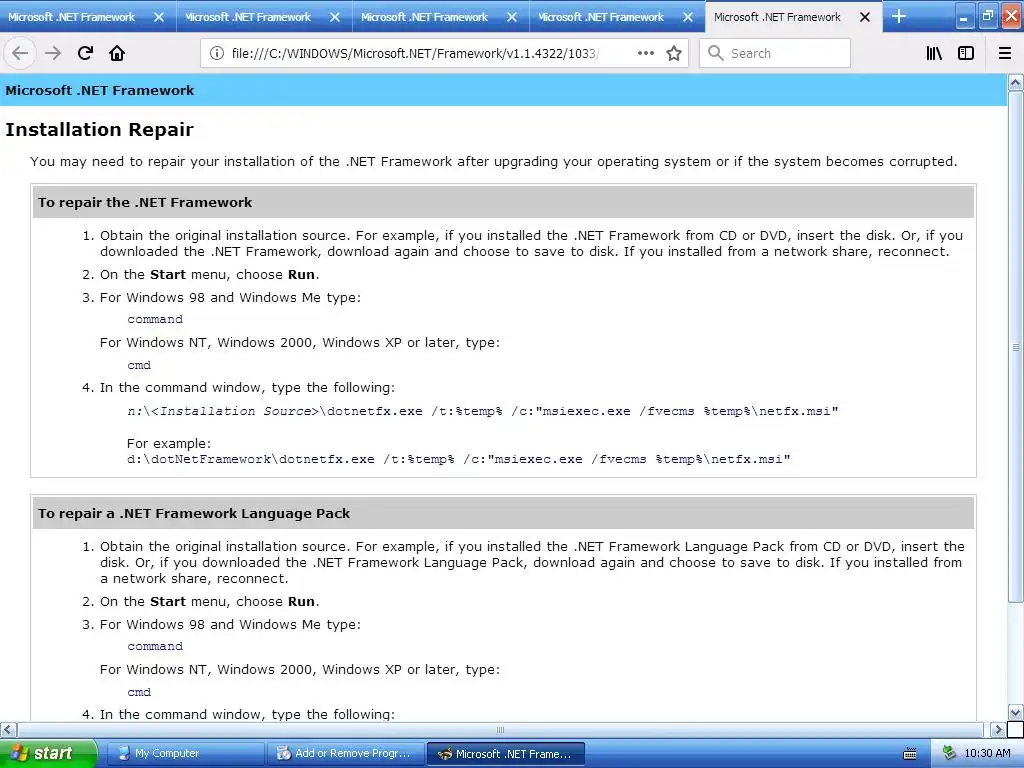The height and width of the screenshot is (768, 1024).
Task: Click the vertical scrollbar down arrow
Action: tap(1015, 712)
